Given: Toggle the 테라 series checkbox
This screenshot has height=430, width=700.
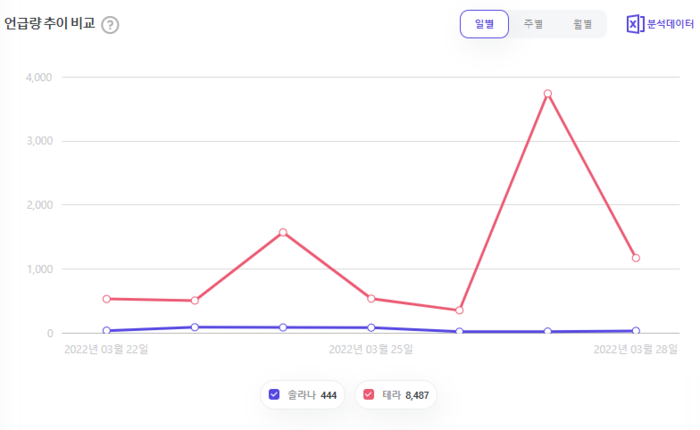Looking at the screenshot, I should tap(369, 395).
